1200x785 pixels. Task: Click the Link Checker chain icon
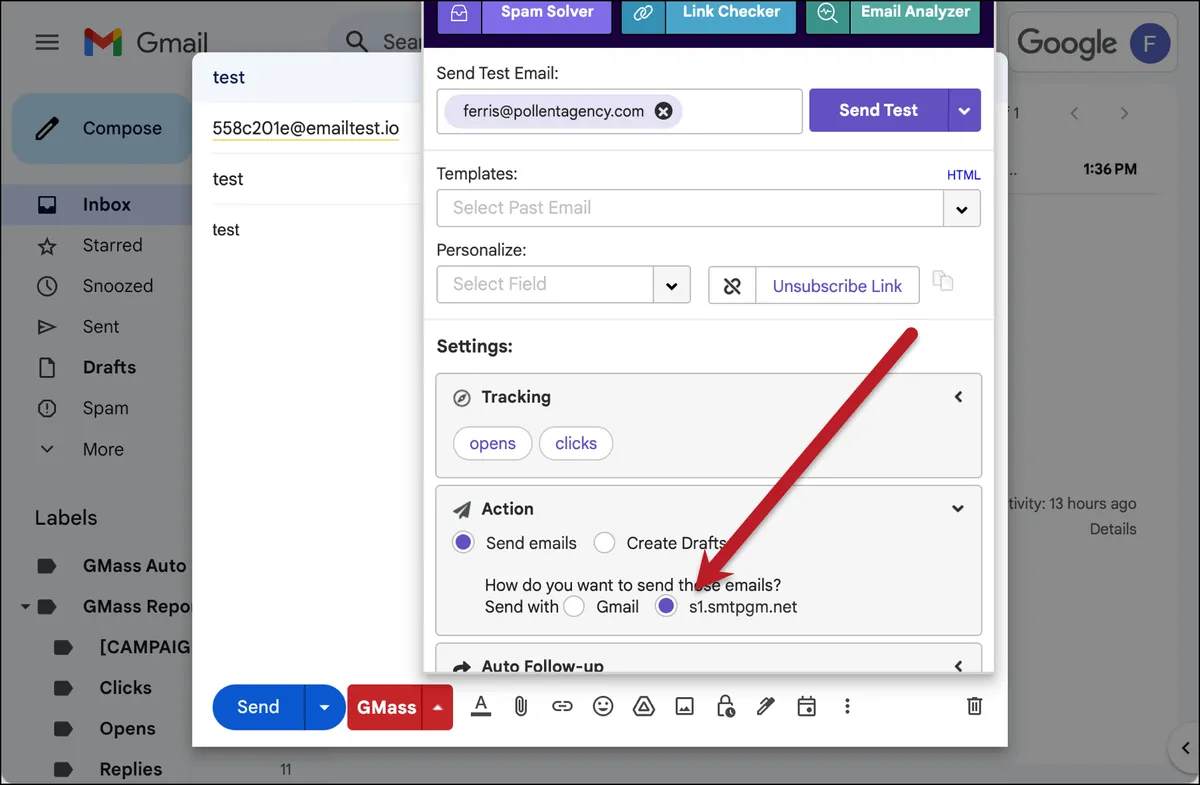(x=643, y=13)
